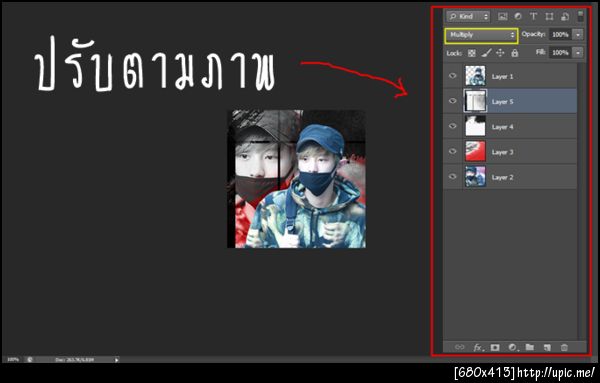Open the status bar Doc info arrow
Screen dimensions: 600x383
[x=117, y=360]
